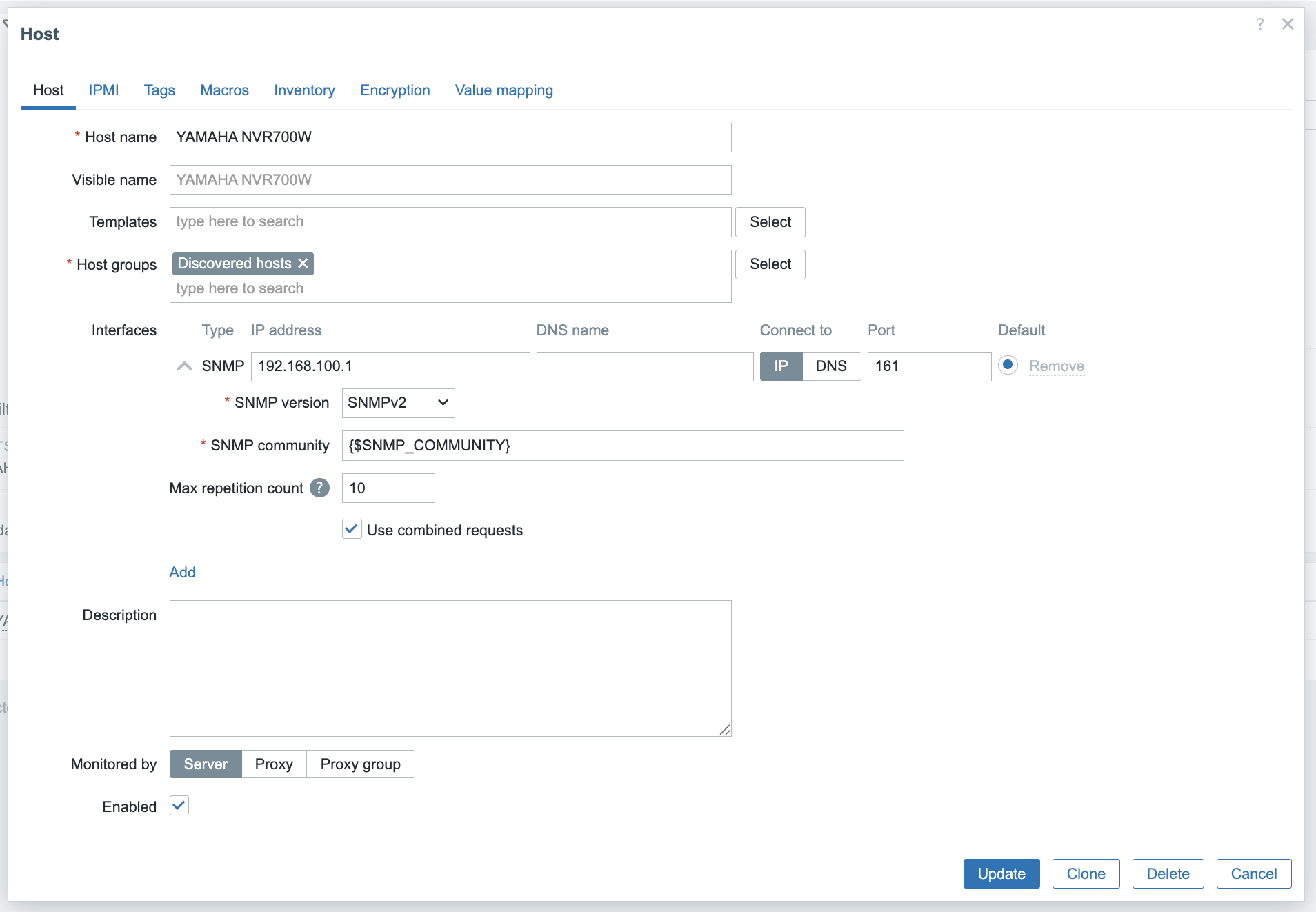Click the Remove link for the SNMP interface

[x=1056, y=366]
